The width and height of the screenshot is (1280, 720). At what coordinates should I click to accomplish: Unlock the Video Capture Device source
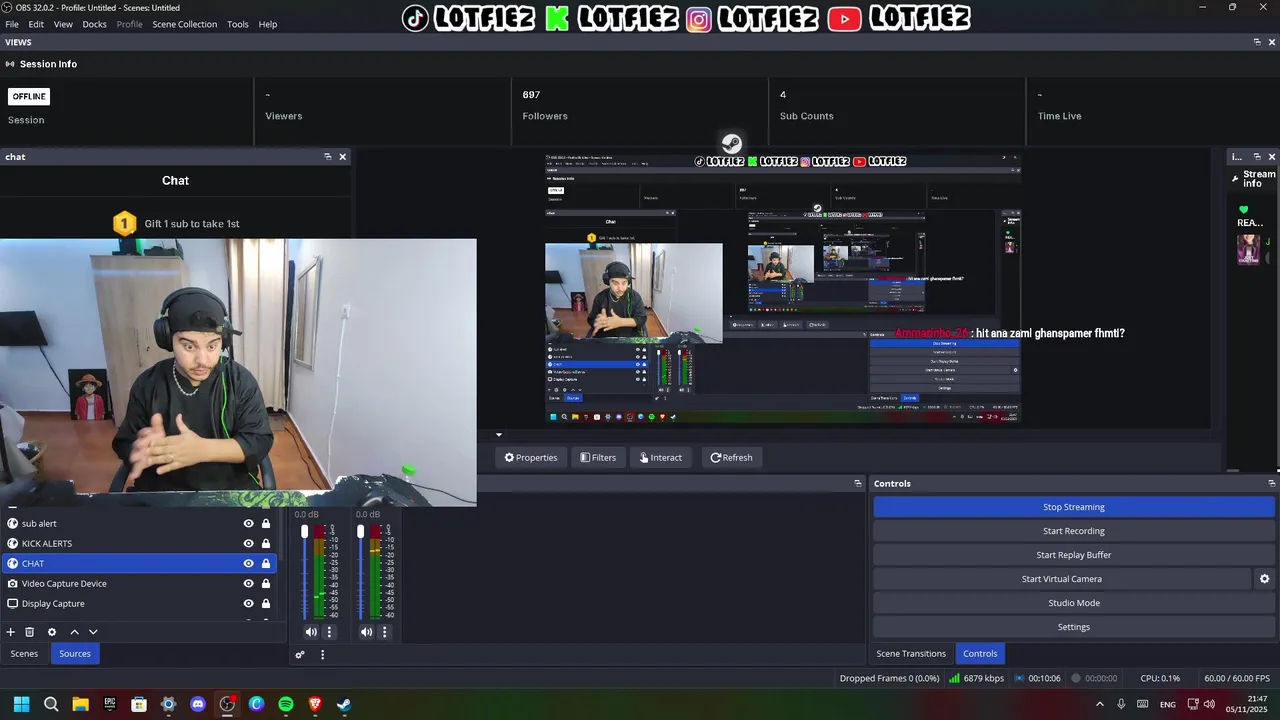click(x=266, y=584)
